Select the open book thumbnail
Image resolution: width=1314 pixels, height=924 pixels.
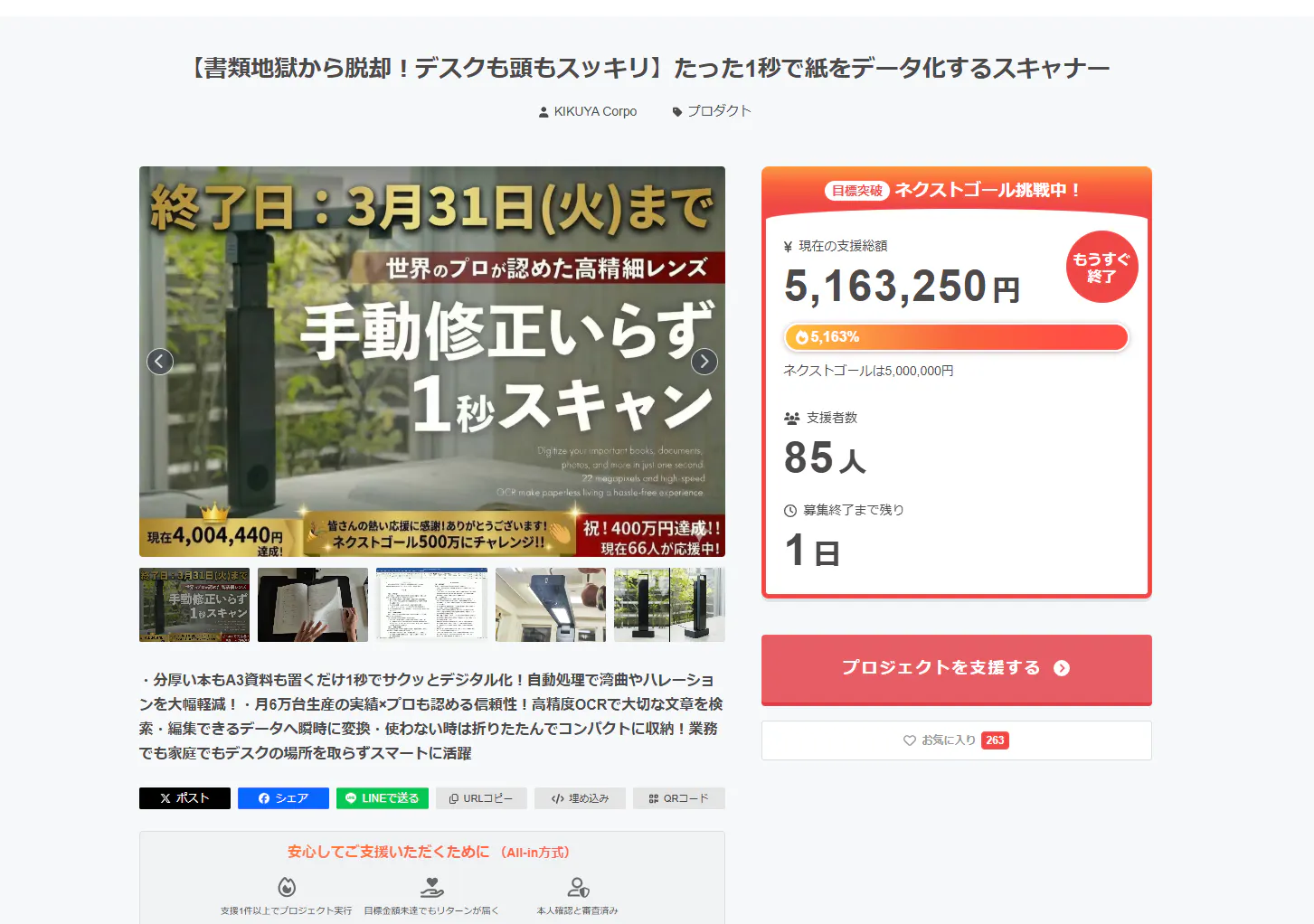tap(313, 605)
